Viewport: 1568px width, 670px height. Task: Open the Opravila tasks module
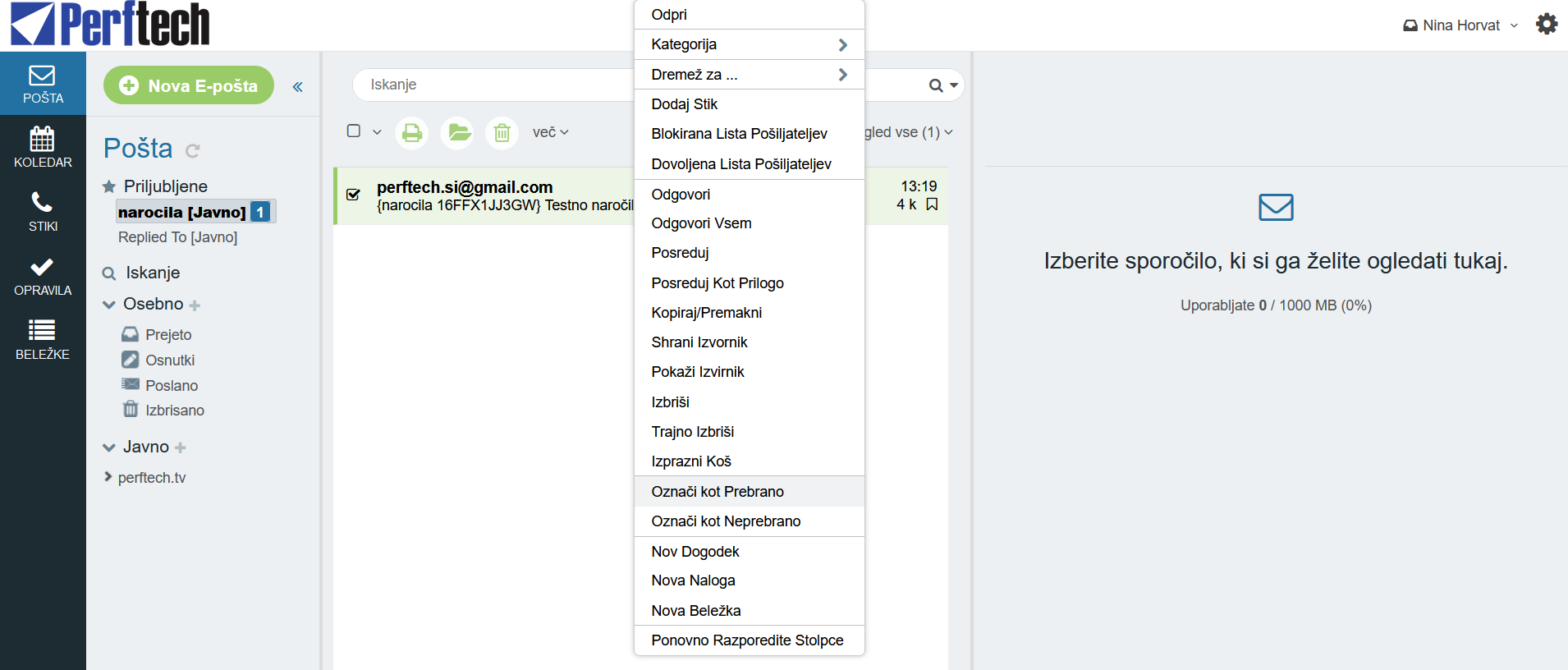tap(43, 276)
